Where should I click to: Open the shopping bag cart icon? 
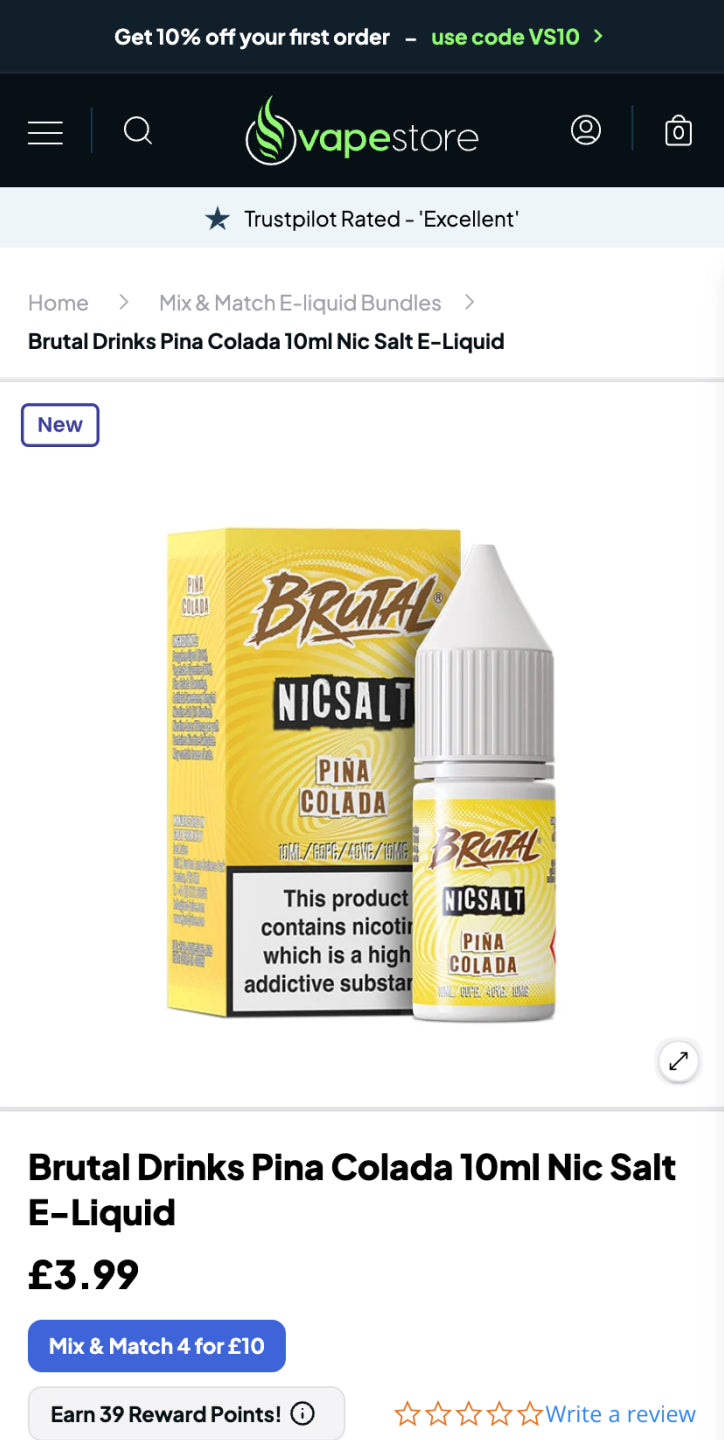(x=678, y=131)
